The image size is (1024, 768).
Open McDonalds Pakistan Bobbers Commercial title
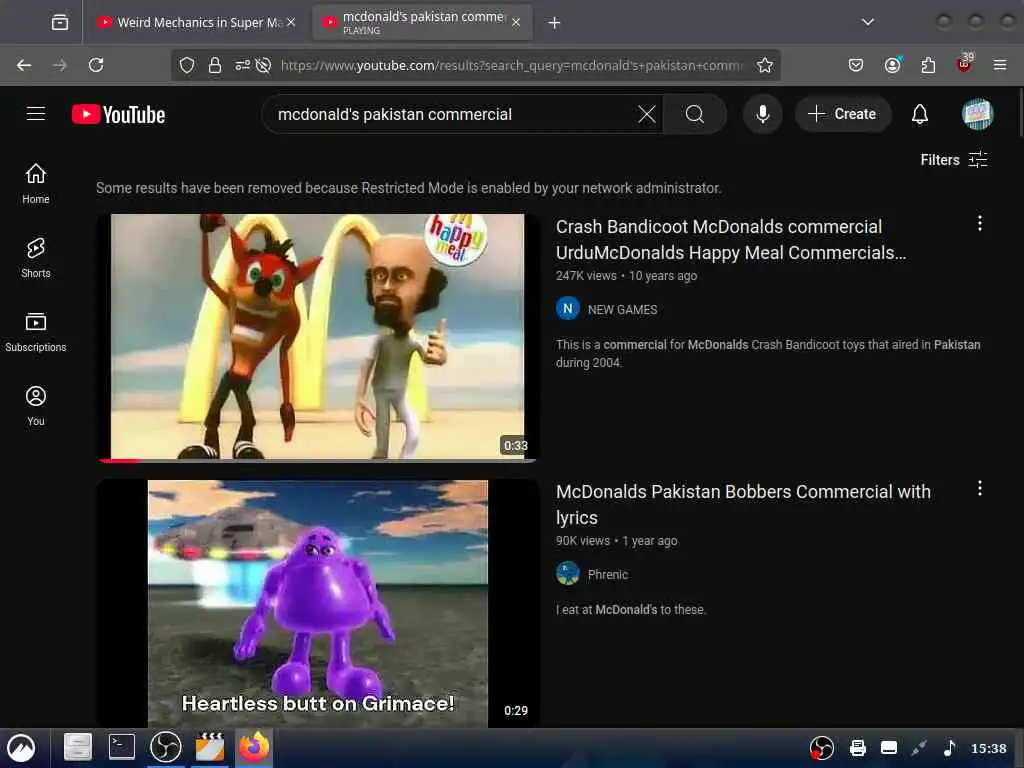[x=743, y=504]
